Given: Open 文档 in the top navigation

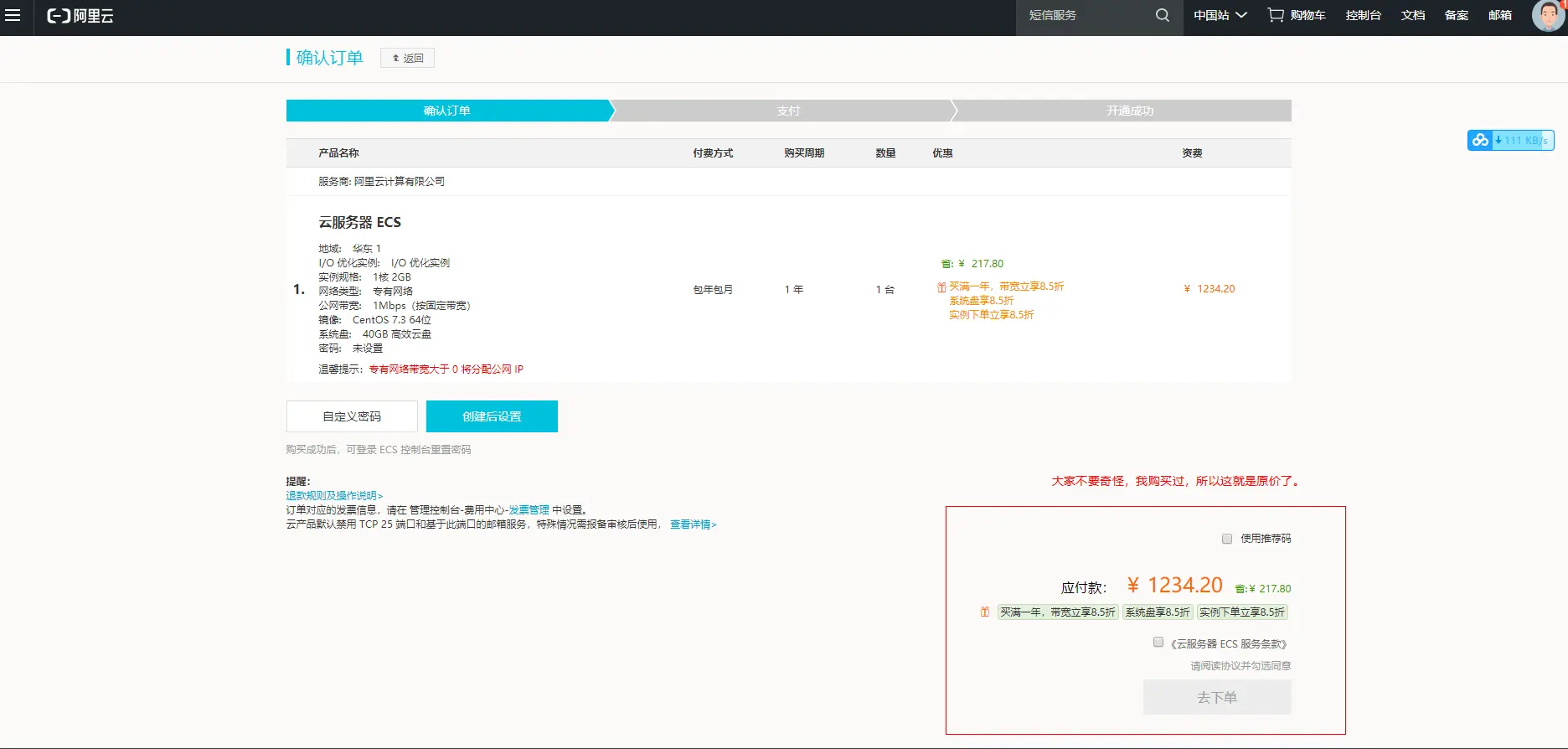Looking at the screenshot, I should (1413, 15).
